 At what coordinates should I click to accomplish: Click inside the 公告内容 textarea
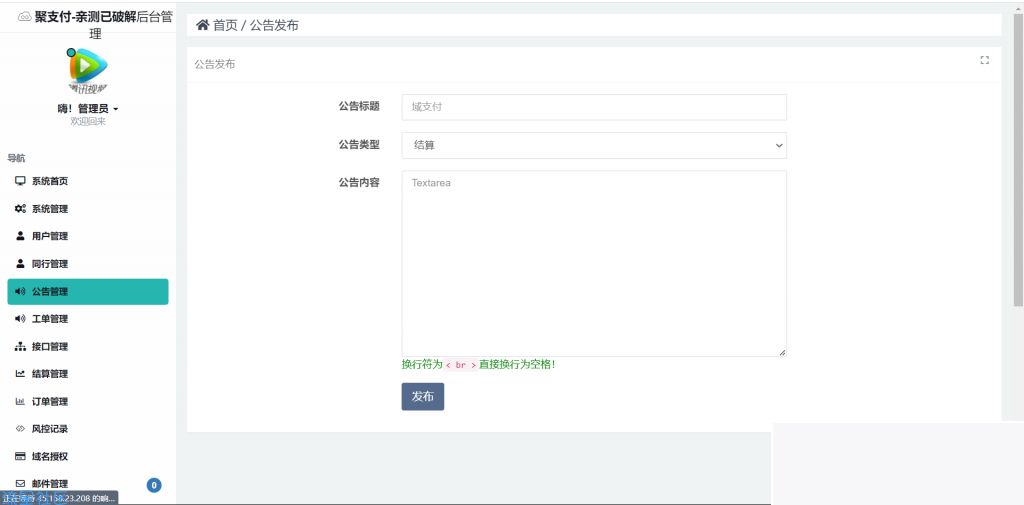[594, 263]
